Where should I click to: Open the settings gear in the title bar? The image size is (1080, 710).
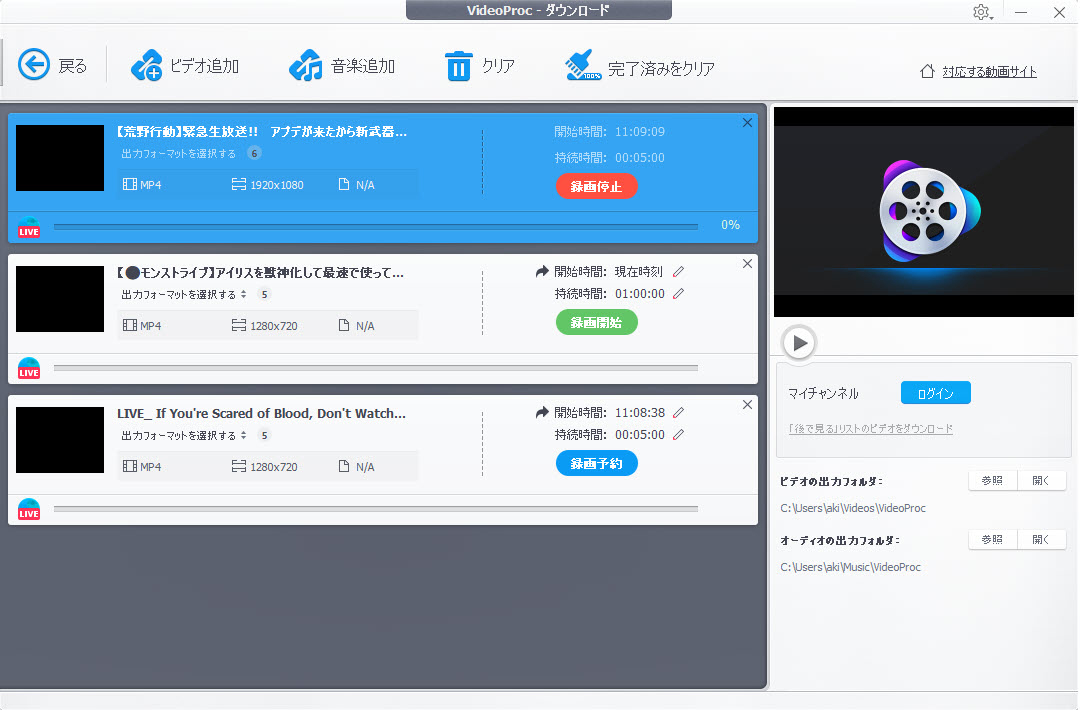(982, 12)
